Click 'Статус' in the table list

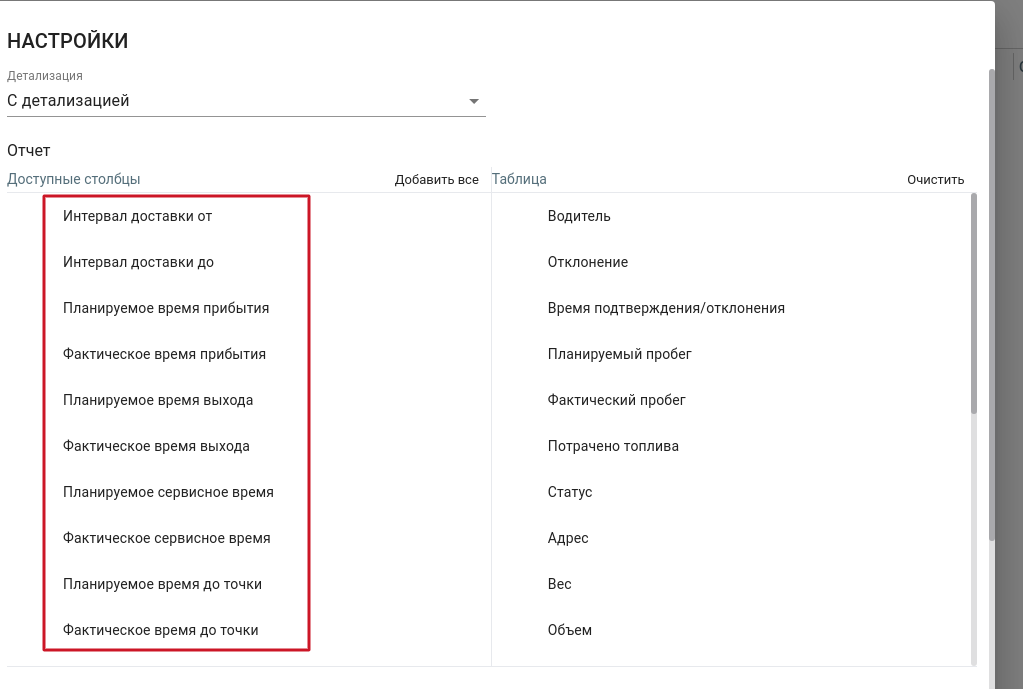pyautogui.click(x=570, y=492)
